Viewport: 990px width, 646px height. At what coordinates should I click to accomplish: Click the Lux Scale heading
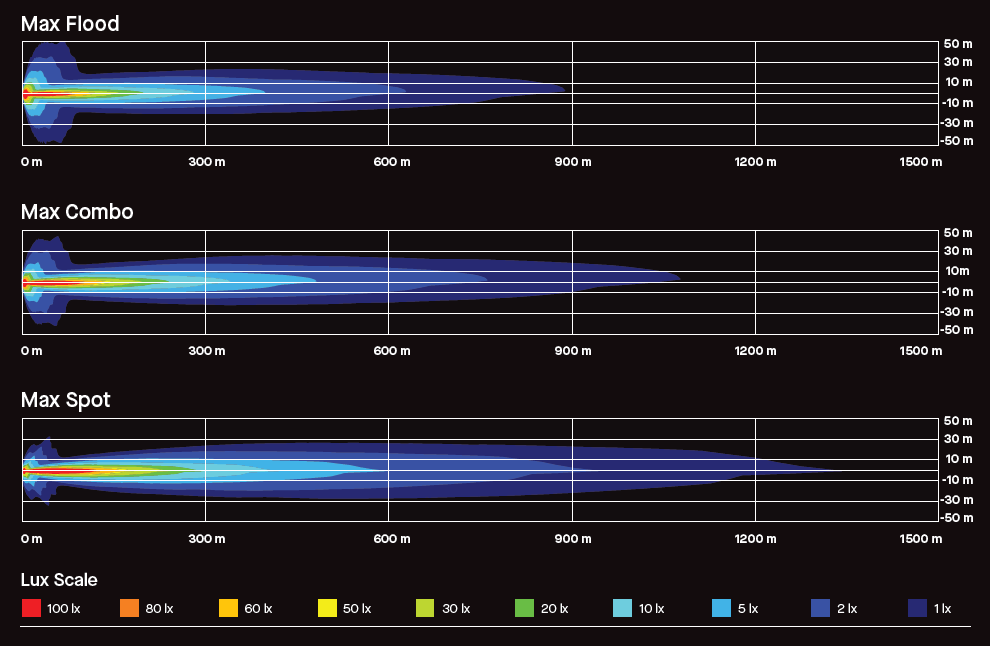(x=59, y=580)
